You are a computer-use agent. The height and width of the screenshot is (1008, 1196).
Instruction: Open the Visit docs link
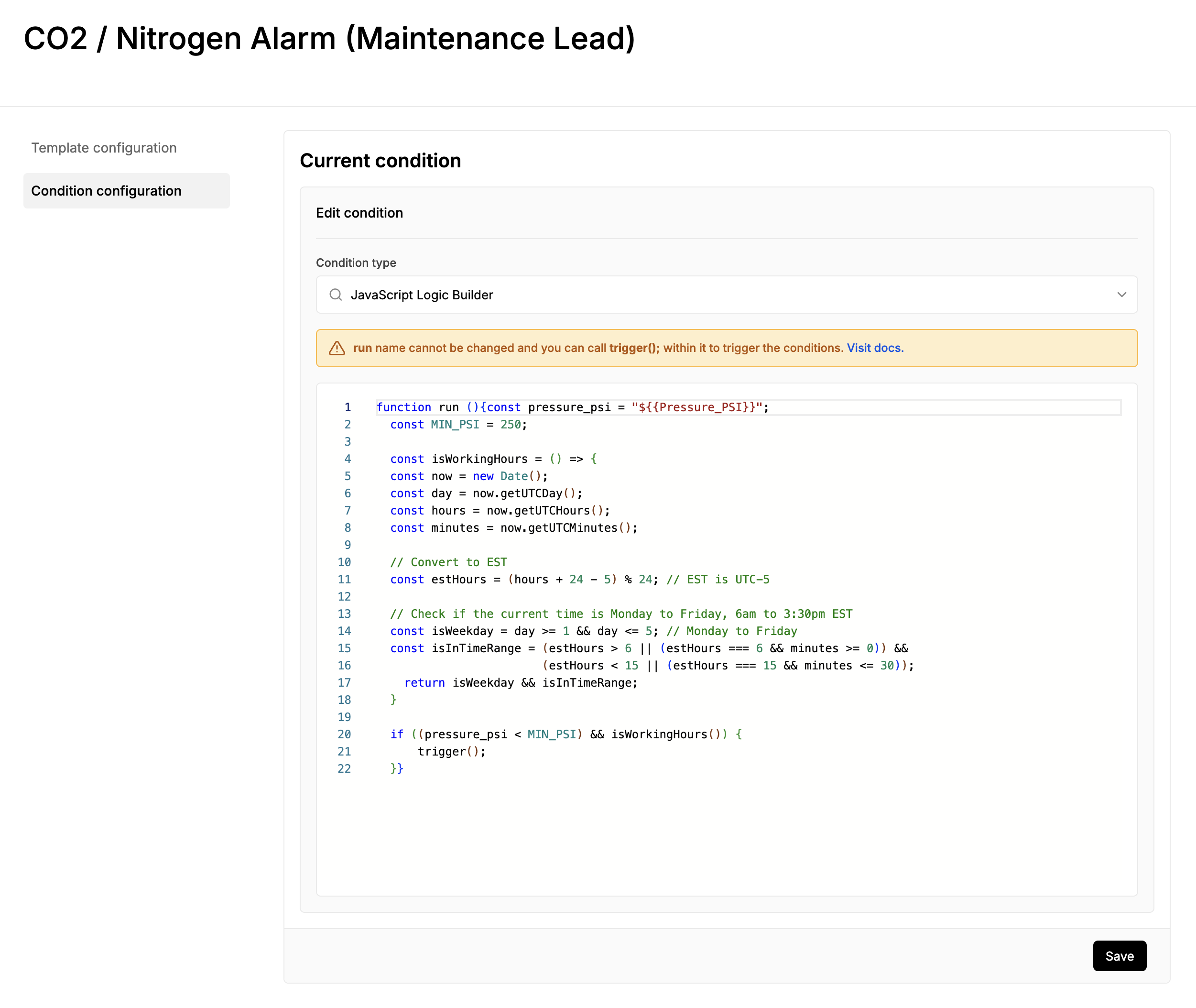[875, 348]
